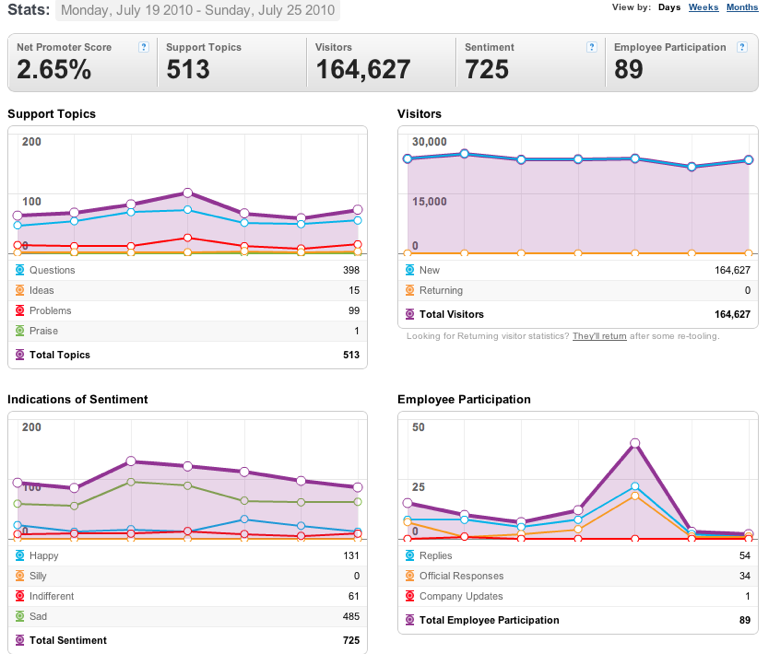Click the green Praise legend icon
This screenshot has width=769, height=654.
point(20,330)
